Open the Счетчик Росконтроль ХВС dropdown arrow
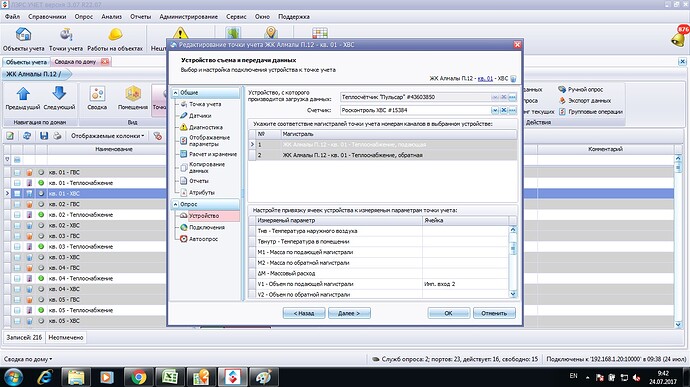The image size is (690, 387). click(x=495, y=110)
